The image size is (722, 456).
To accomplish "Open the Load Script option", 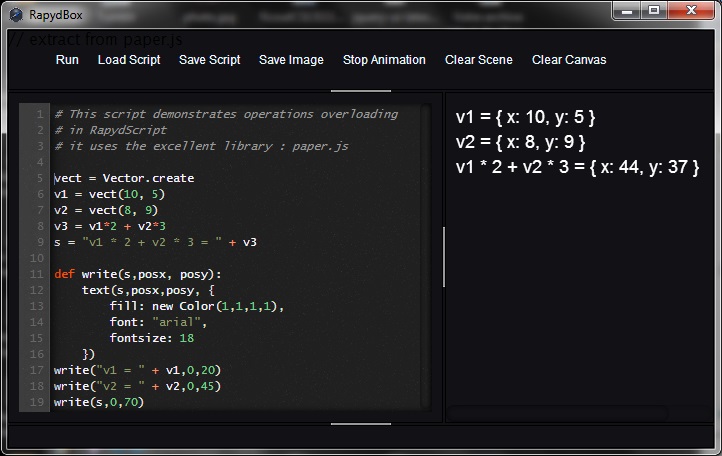I will pos(129,60).
